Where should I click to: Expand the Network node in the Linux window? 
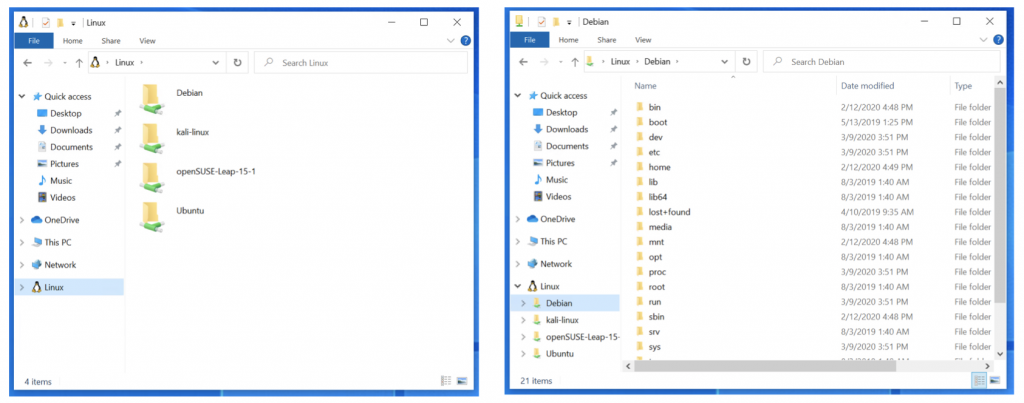22,265
